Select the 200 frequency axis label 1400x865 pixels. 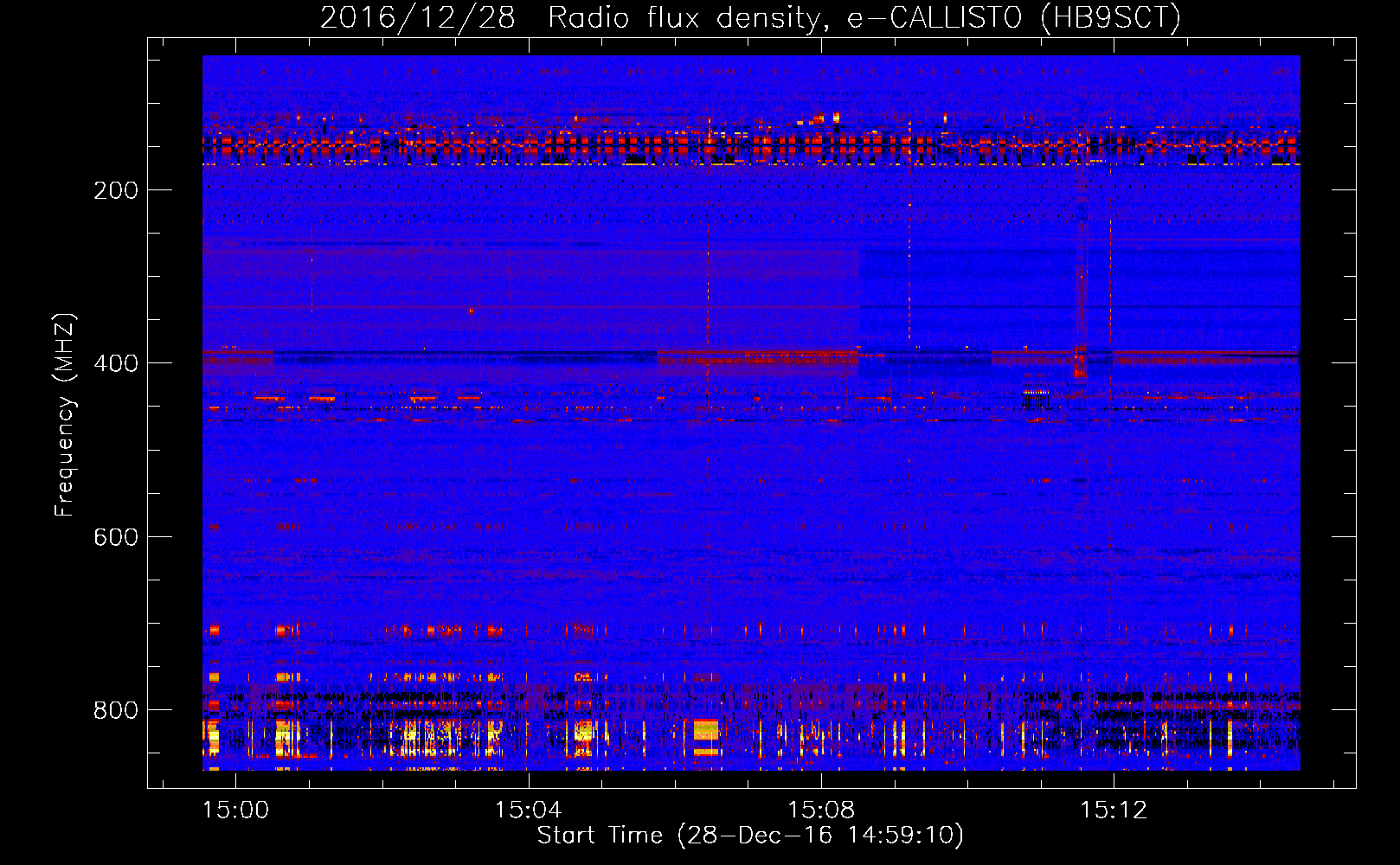click(116, 191)
